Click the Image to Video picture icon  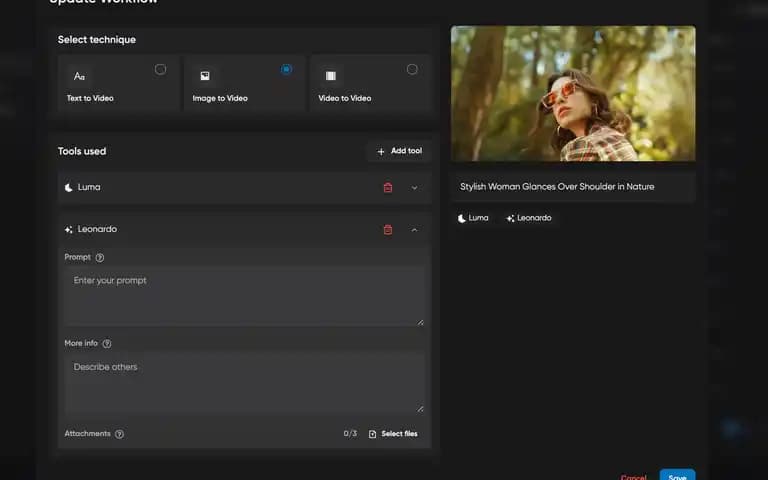tap(205, 75)
